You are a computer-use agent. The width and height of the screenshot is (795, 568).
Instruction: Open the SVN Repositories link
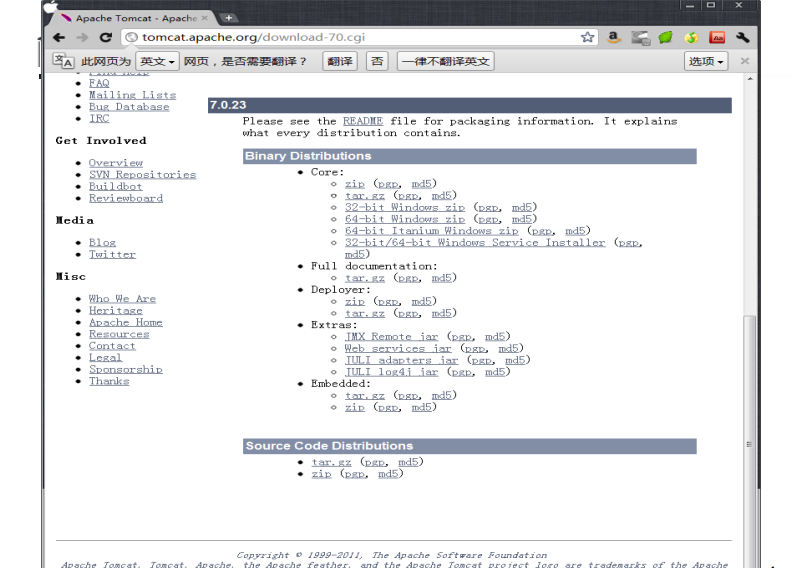142,174
